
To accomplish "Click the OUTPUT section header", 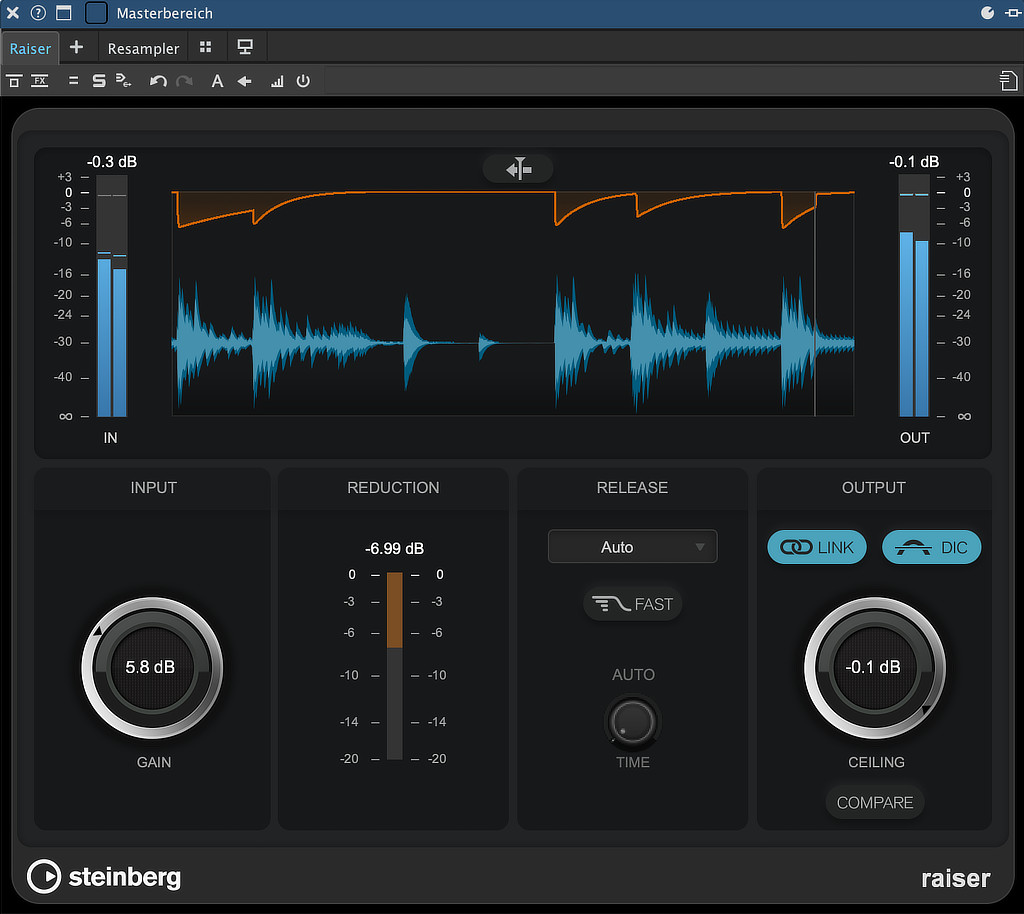I will (x=874, y=488).
